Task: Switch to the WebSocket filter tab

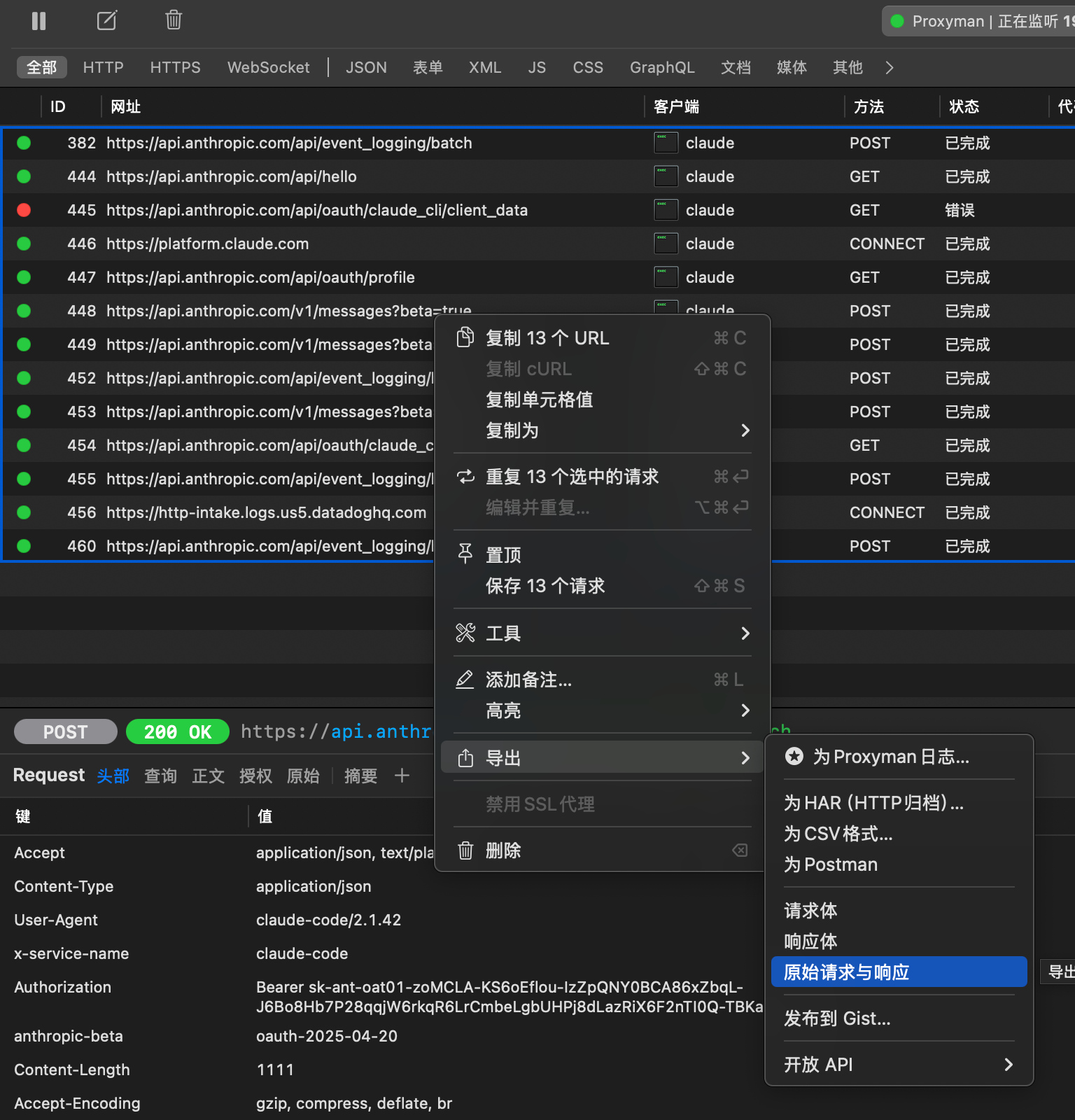Action: click(268, 68)
